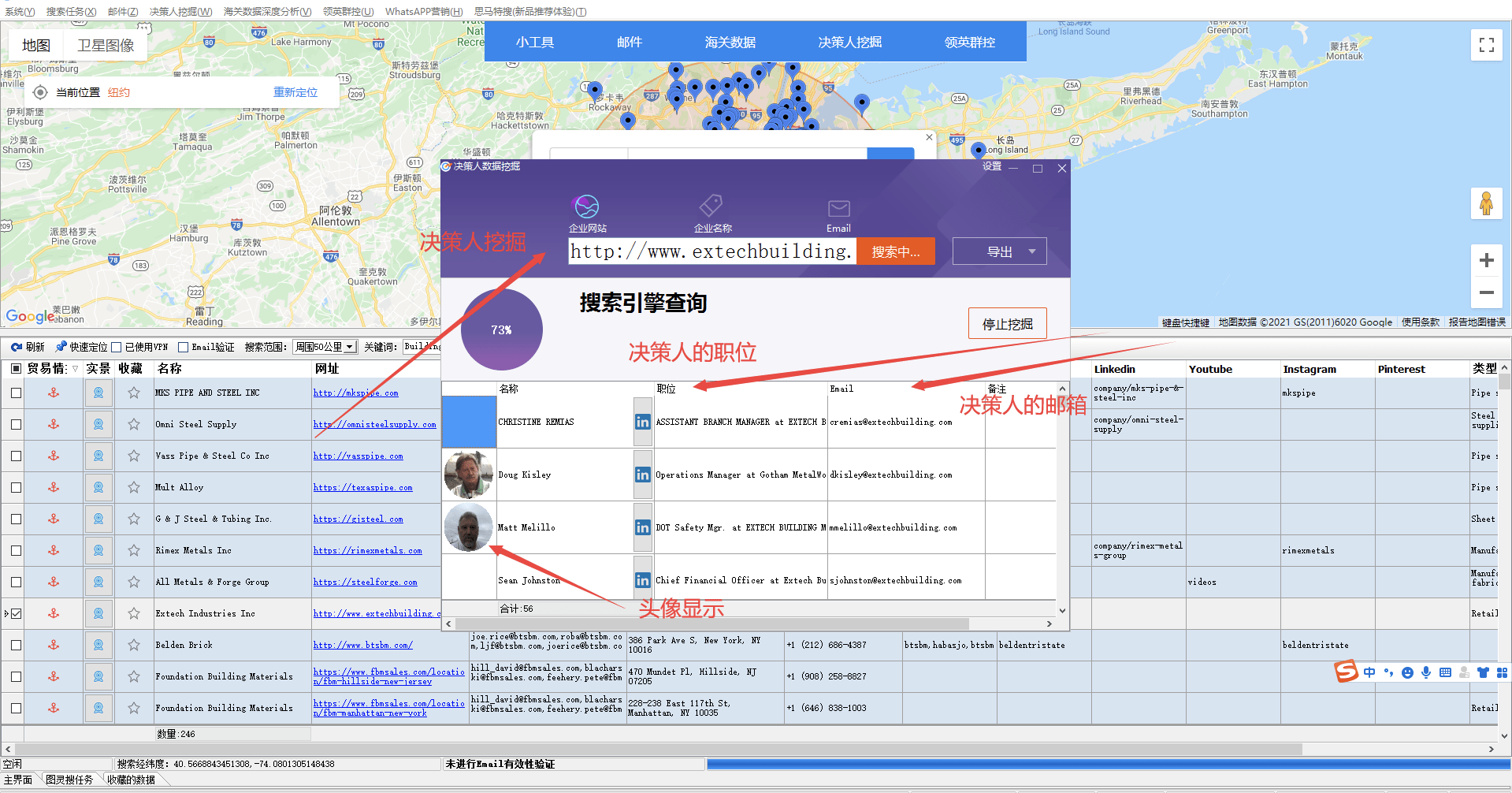Enable the 已使用VPN checkbox
This screenshot has width=1512, height=793.
pyautogui.click(x=117, y=347)
